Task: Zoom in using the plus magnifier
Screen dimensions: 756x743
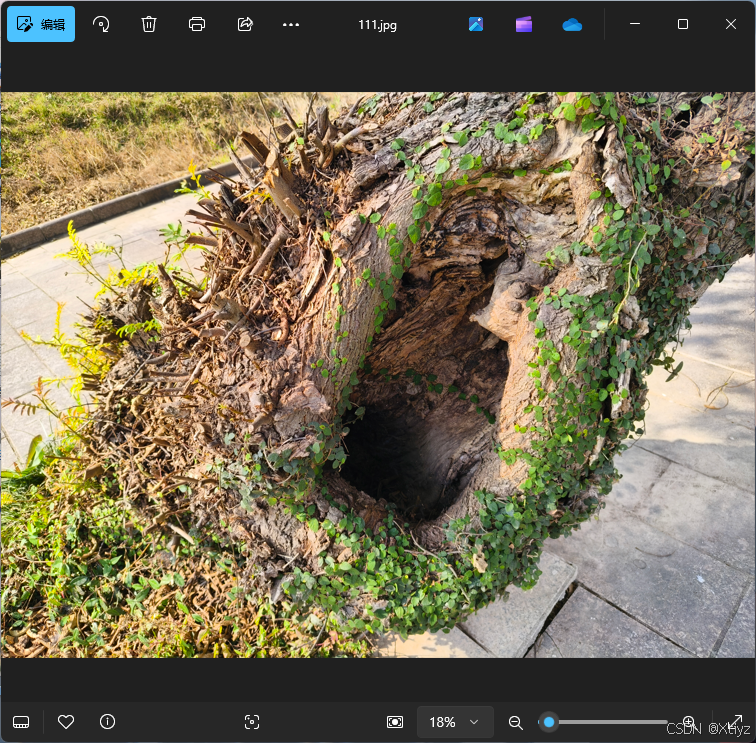Action: [688, 722]
